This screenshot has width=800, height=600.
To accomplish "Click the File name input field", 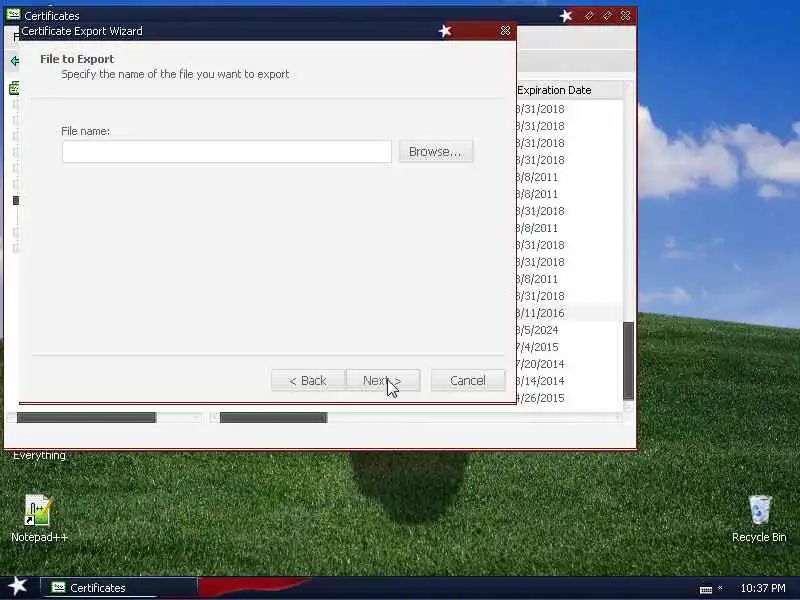I will pyautogui.click(x=227, y=152).
